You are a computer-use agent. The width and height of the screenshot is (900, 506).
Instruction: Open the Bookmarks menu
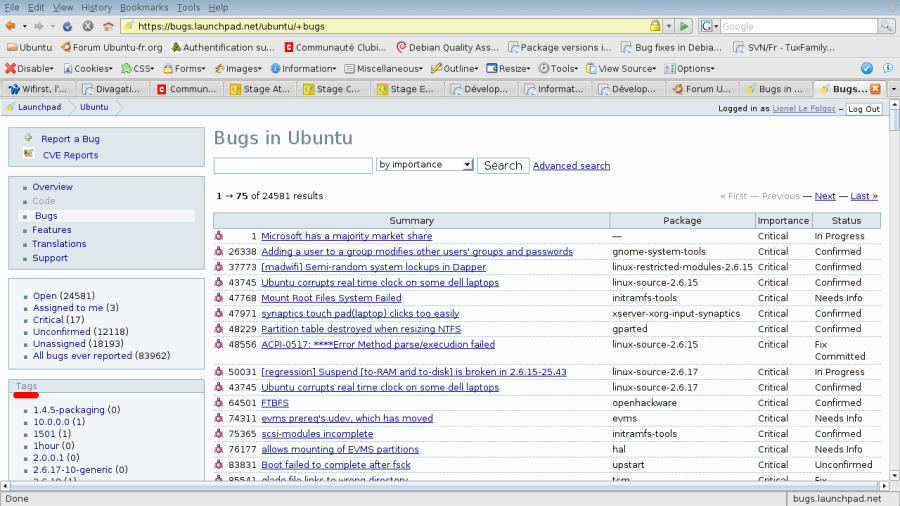144,7
